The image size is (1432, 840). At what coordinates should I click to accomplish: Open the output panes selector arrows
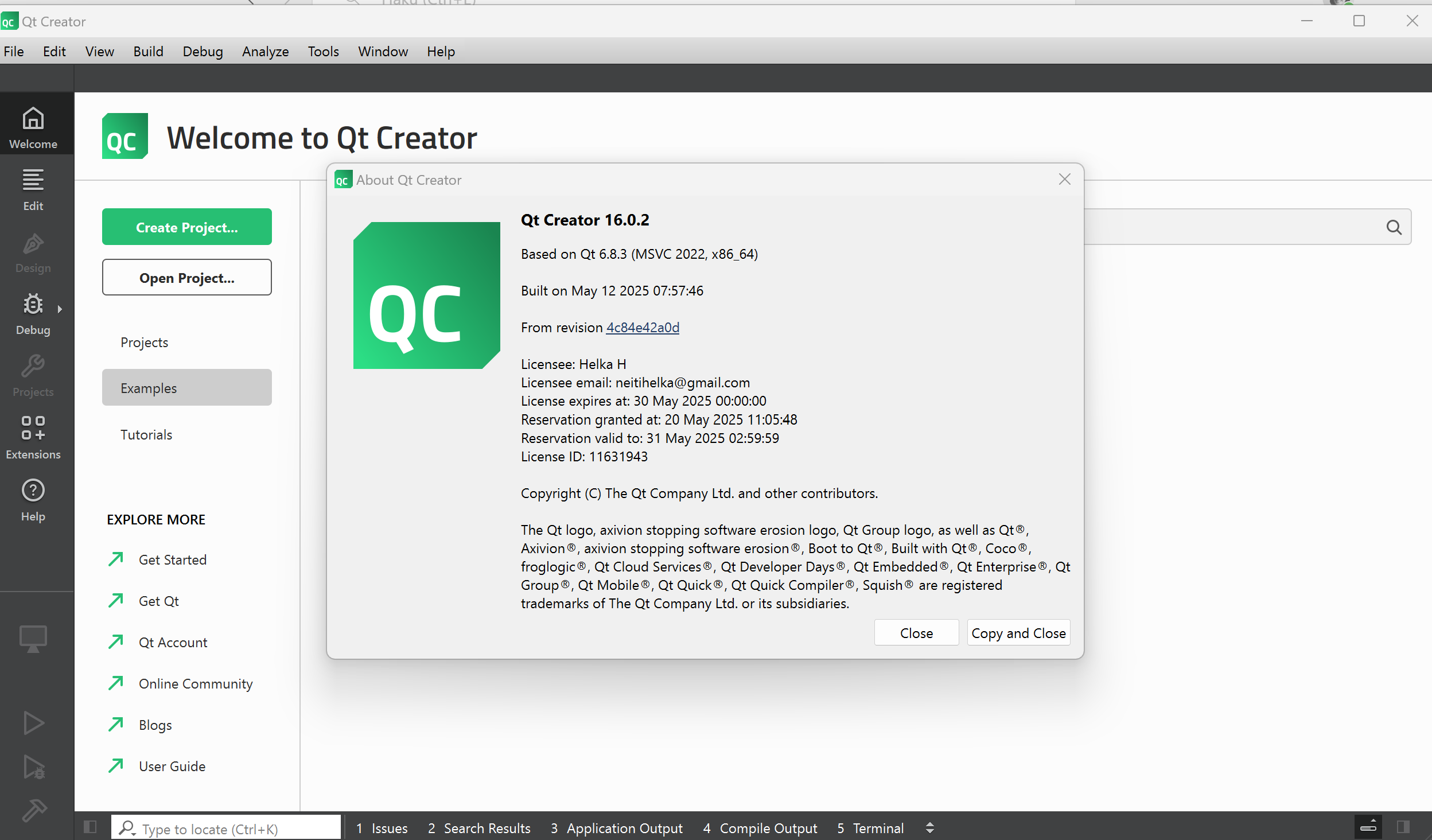point(930,828)
